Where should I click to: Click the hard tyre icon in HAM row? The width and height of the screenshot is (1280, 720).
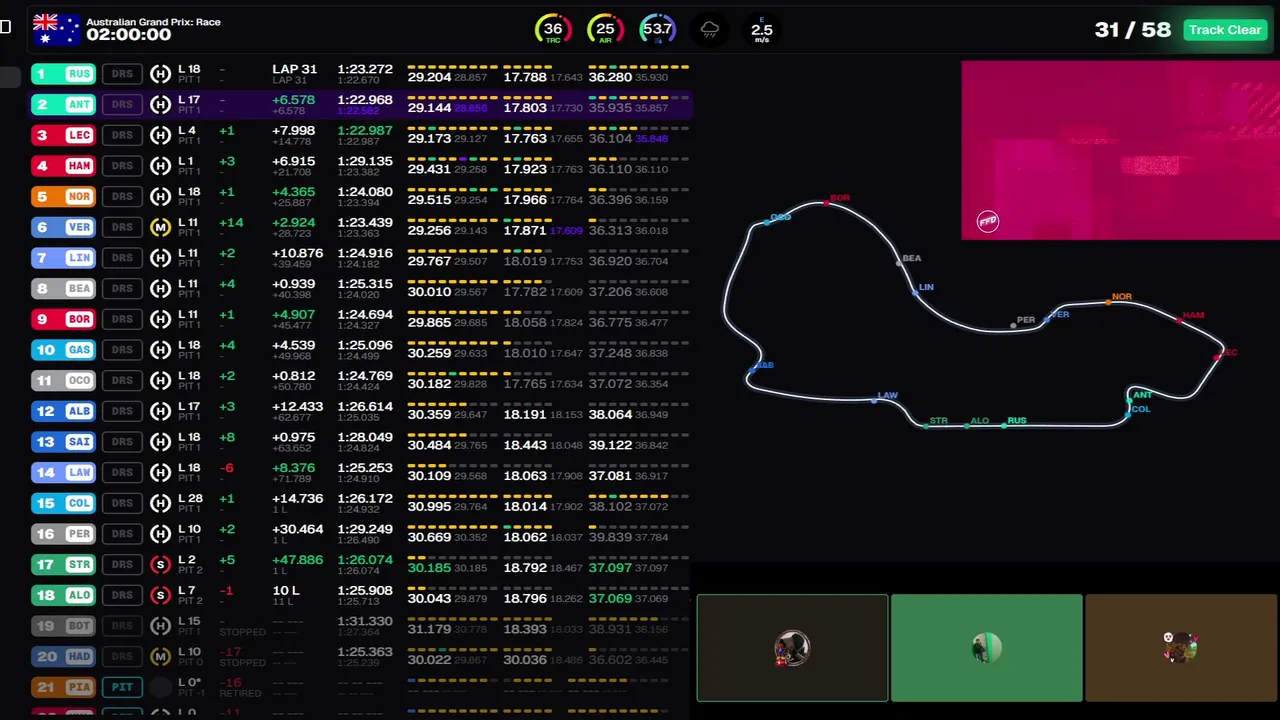160,166
